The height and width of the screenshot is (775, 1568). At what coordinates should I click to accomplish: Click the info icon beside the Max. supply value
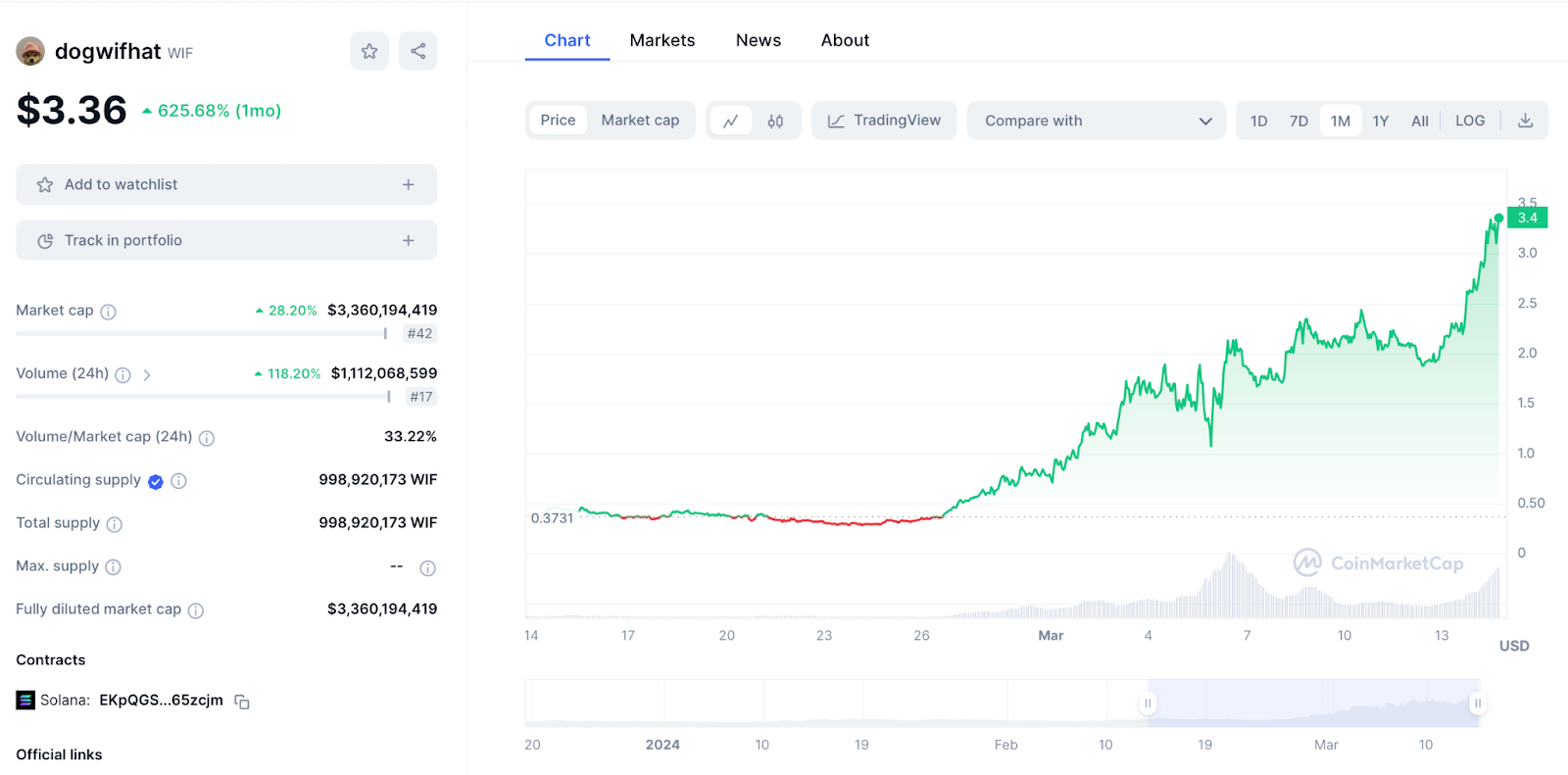pos(427,568)
